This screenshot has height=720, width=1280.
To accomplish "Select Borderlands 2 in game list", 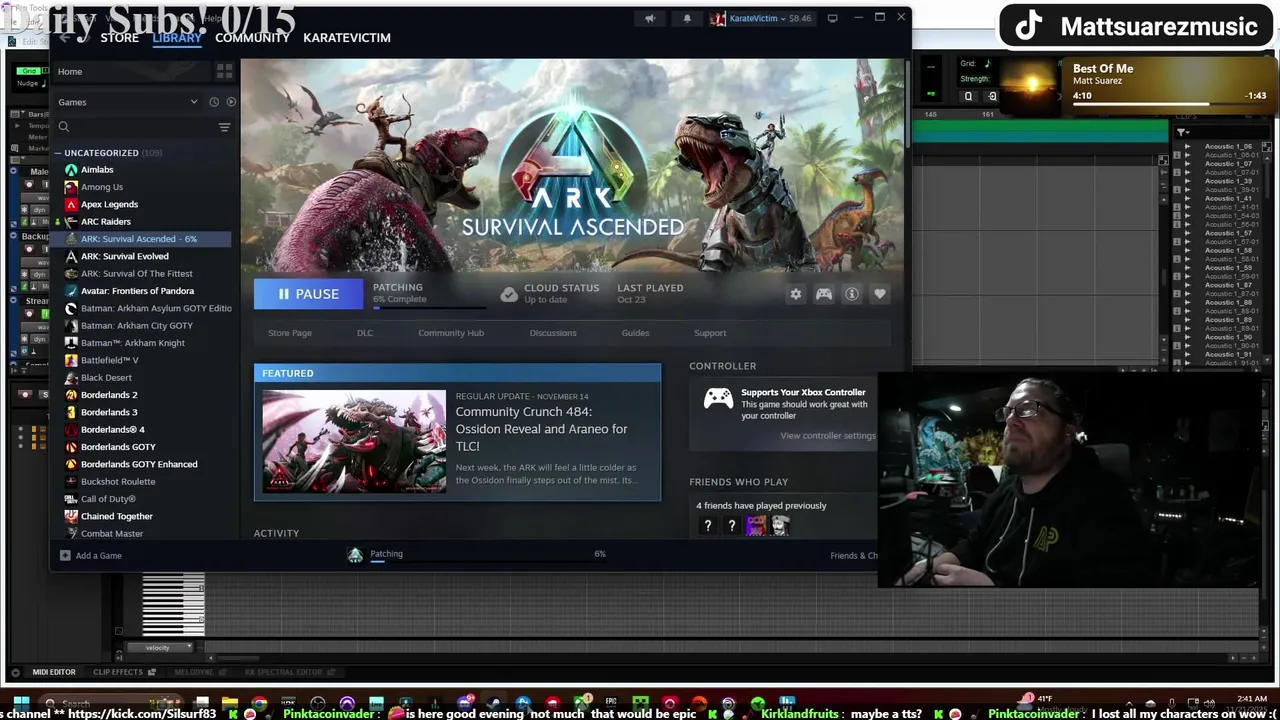I will [x=109, y=395].
